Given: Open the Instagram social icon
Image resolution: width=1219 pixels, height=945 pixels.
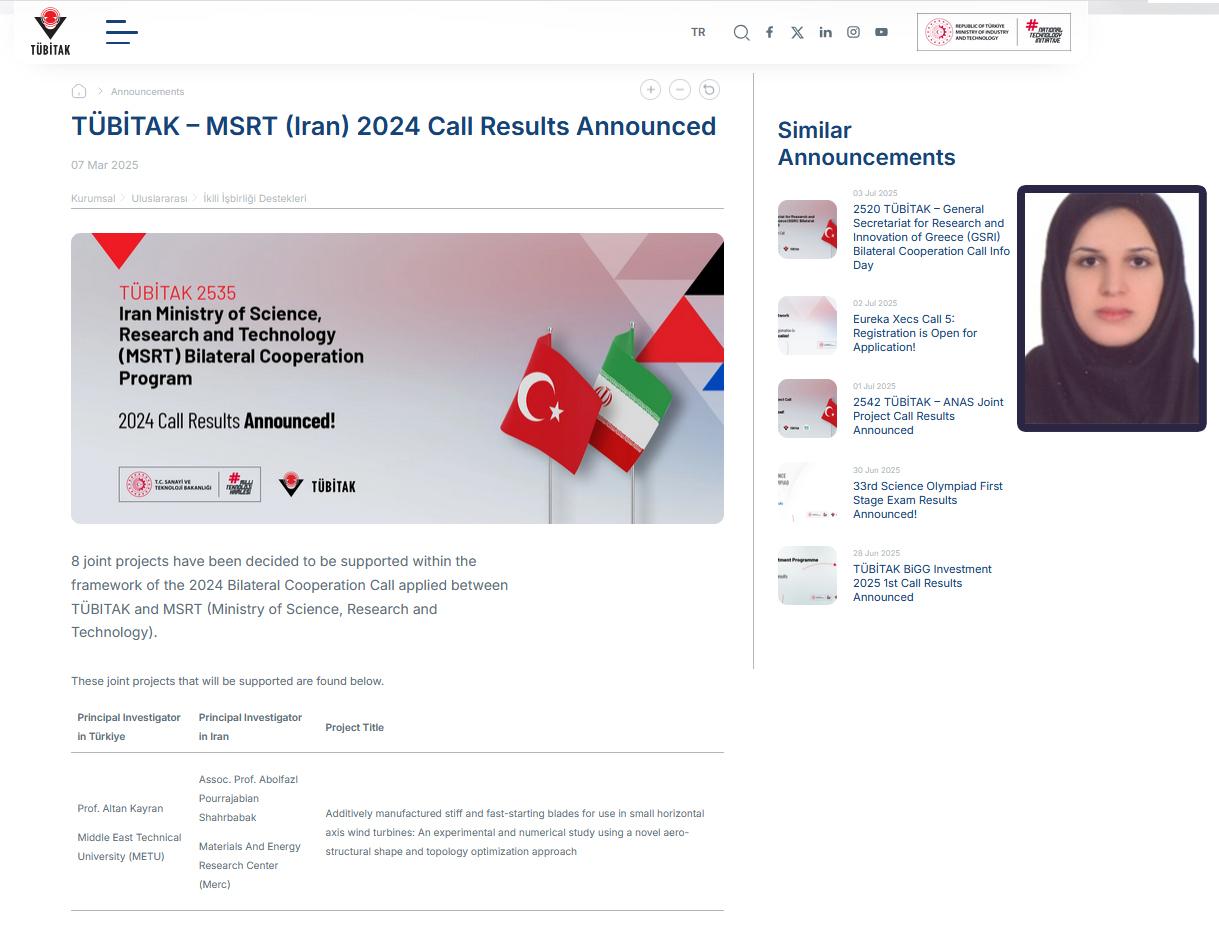Looking at the screenshot, I should click(x=853, y=33).
